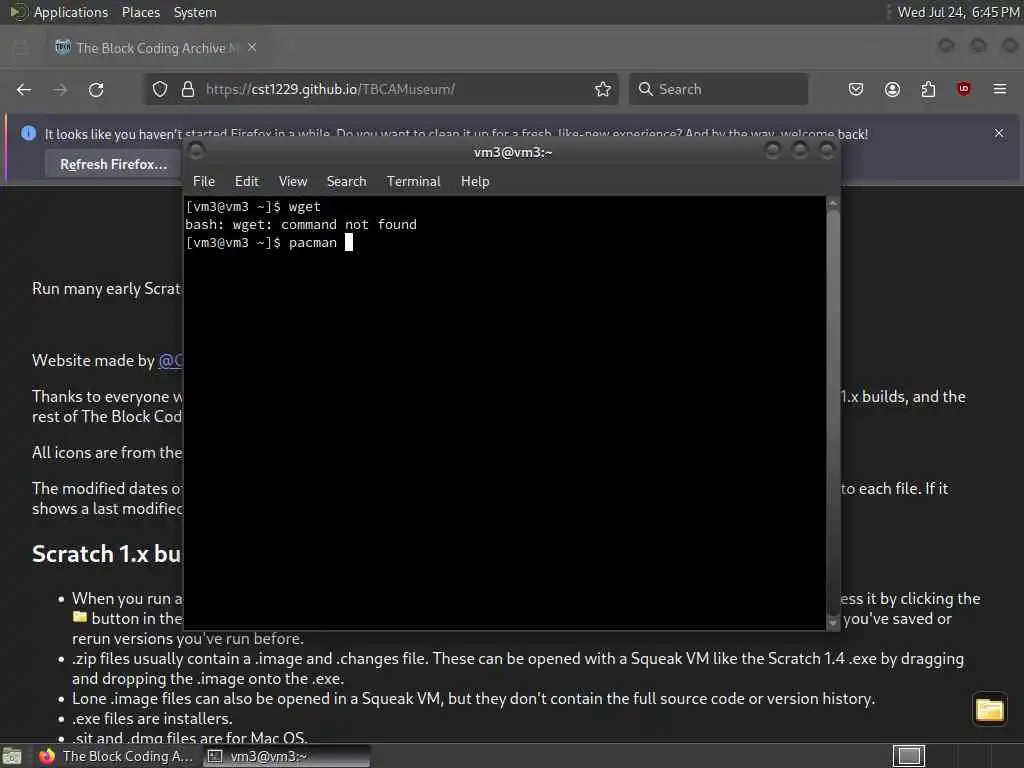Select The Block Coding Archive tab
The width and height of the screenshot is (1024, 768).
(157, 48)
